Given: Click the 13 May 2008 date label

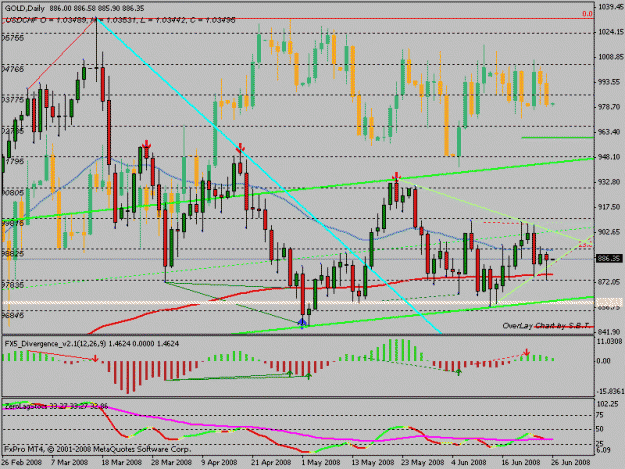Looking at the screenshot, I should pos(372,462).
